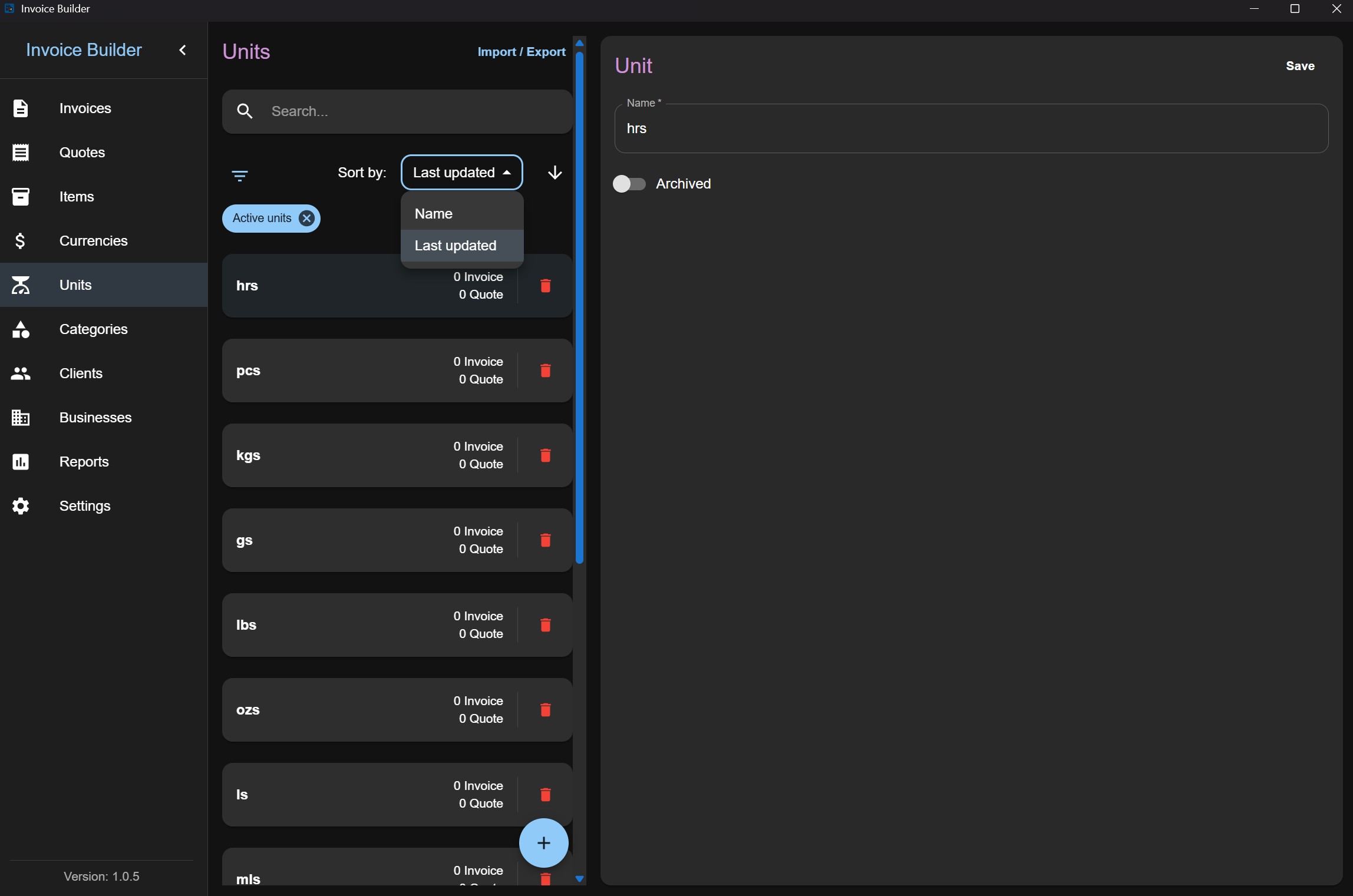
Task: Open the Reports page
Action: tap(104, 462)
